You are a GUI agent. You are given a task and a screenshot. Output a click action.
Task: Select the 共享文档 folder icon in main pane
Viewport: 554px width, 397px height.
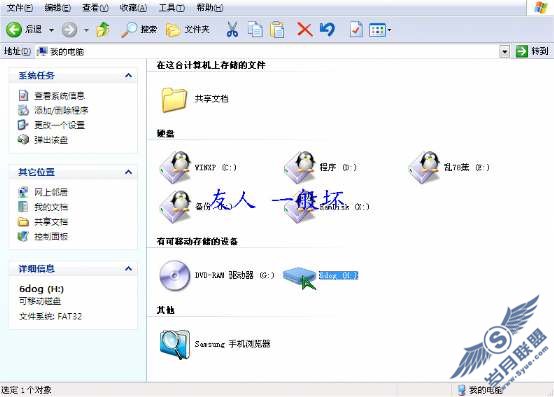[x=174, y=100]
